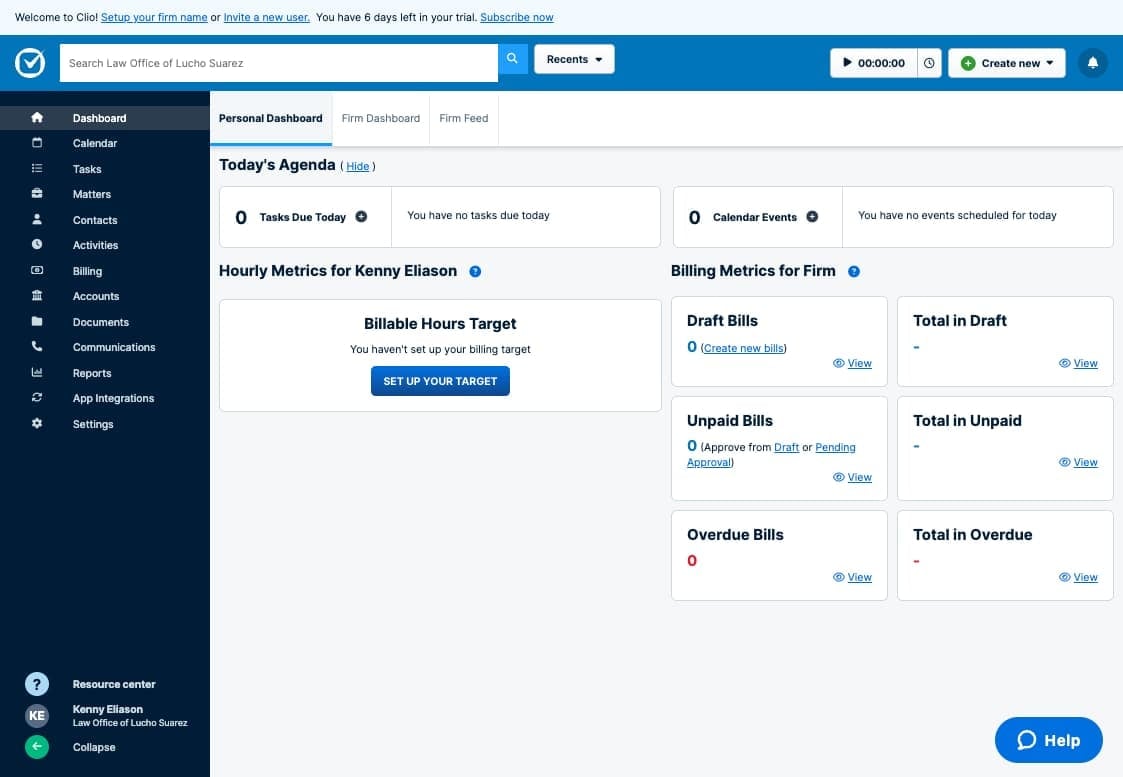Open Matters from the sidebar
The image size is (1123, 777).
point(36,194)
